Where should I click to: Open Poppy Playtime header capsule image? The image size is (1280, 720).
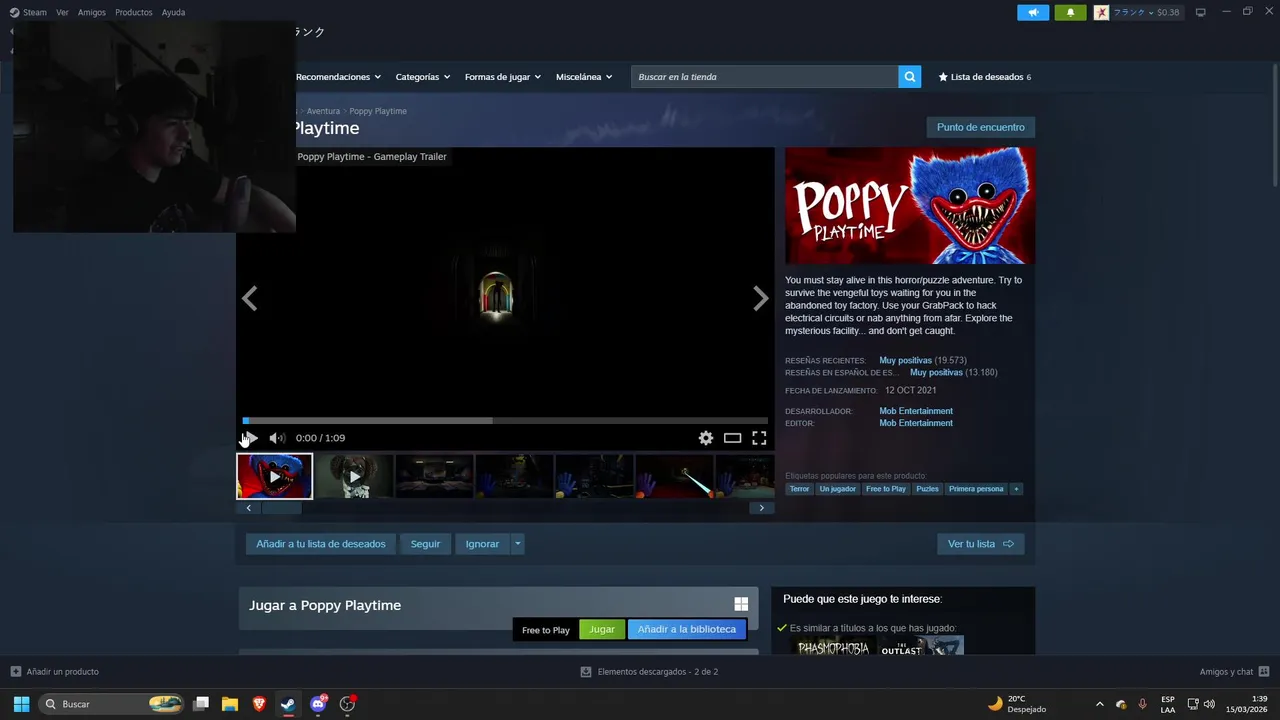pos(910,206)
